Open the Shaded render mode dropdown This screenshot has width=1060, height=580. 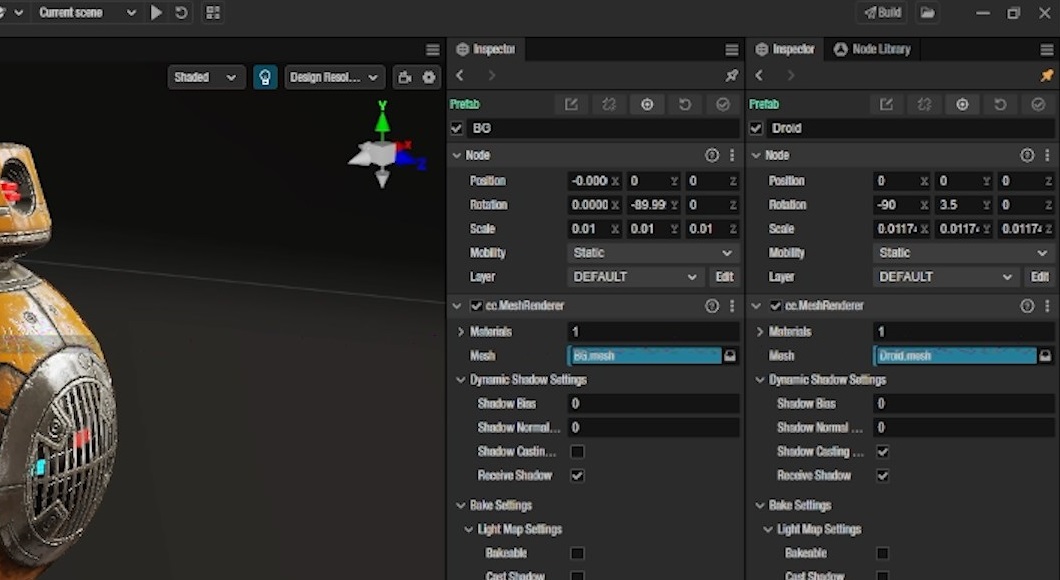206,77
